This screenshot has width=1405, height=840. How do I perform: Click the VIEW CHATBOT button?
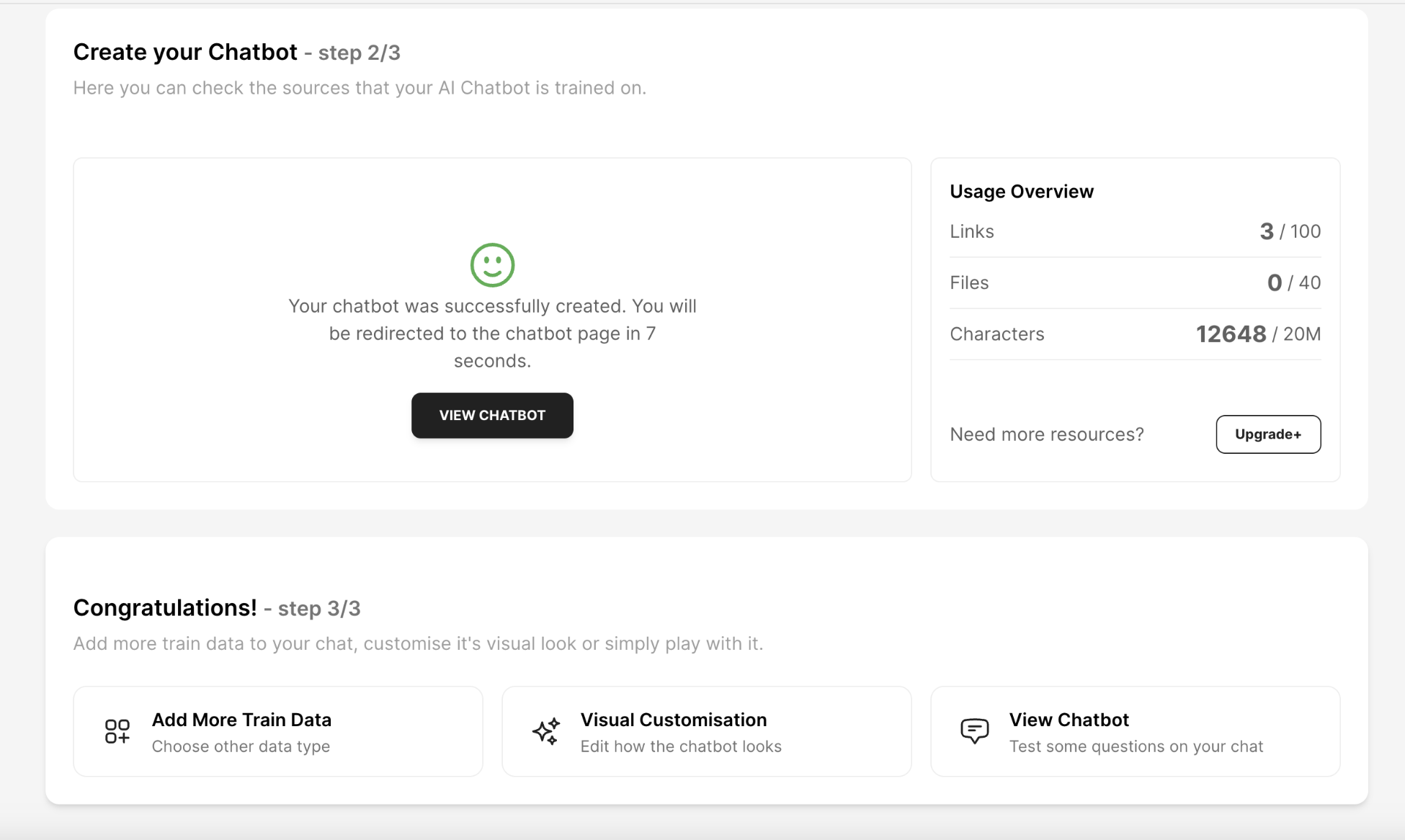[492, 416]
